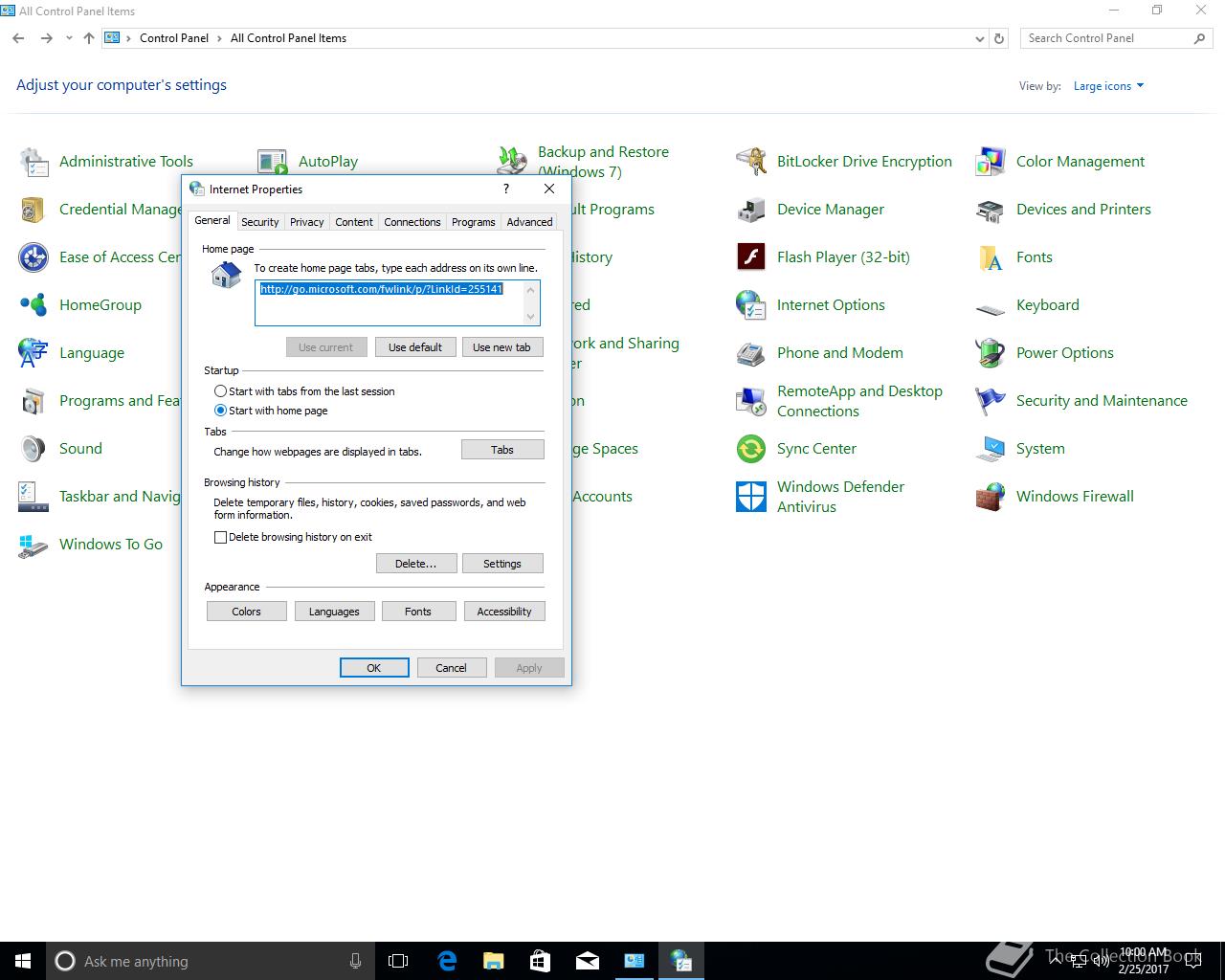Open the Windows To Go icon
This screenshot has height=980, width=1225.
coord(33,545)
